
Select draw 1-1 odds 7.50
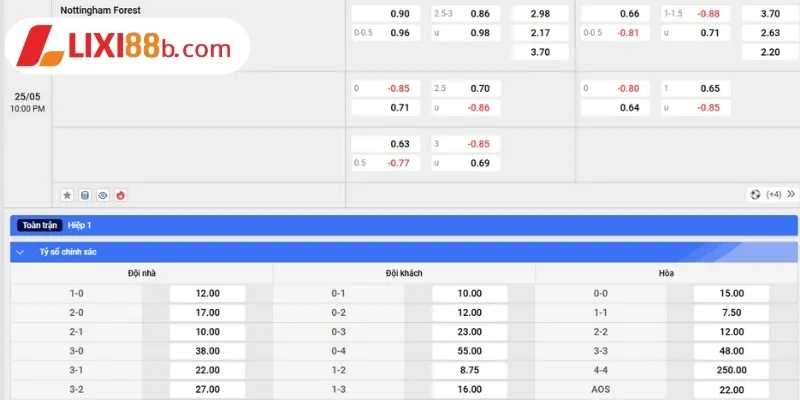click(x=731, y=313)
